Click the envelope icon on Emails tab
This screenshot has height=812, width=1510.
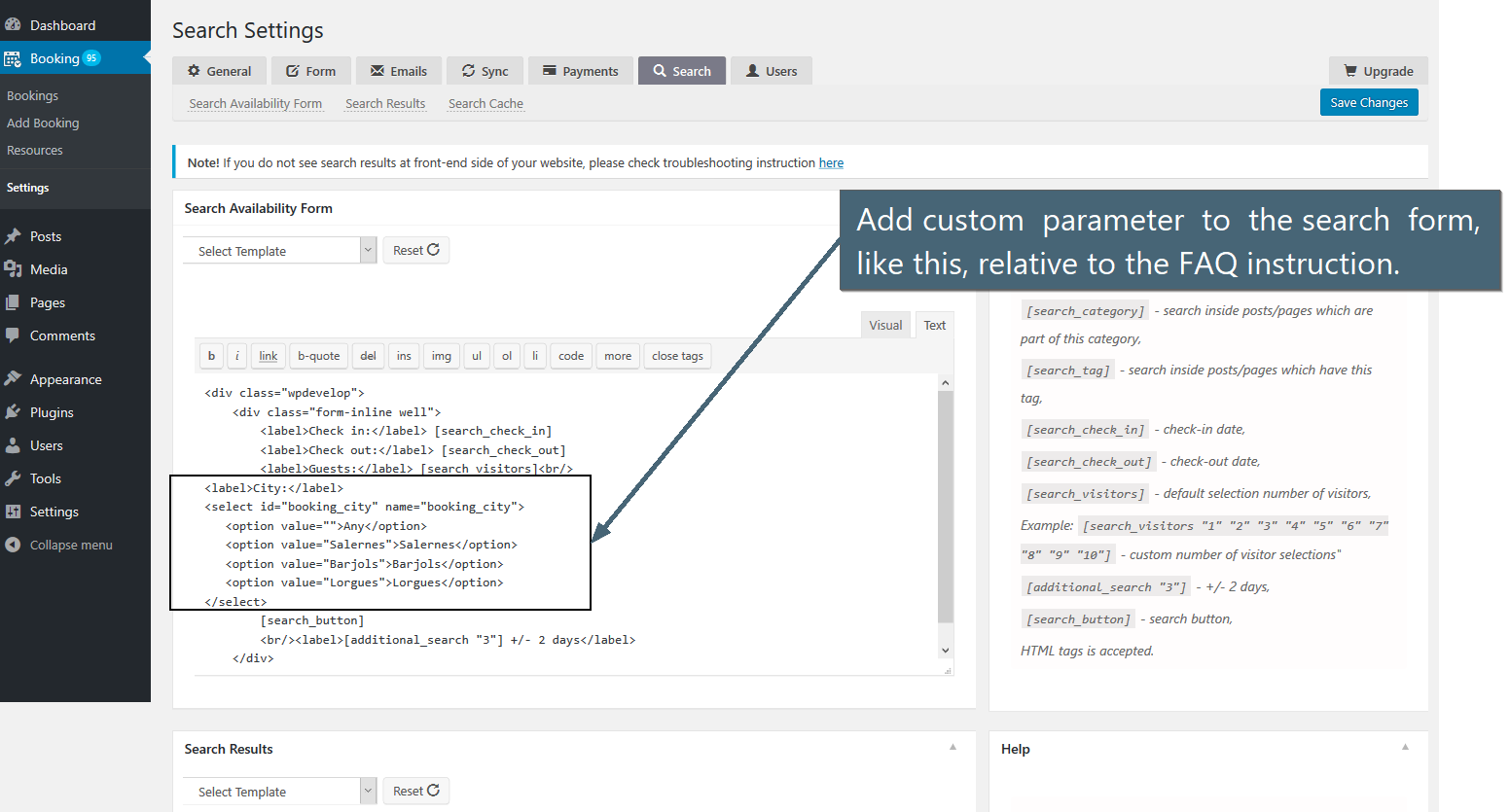(377, 71)
